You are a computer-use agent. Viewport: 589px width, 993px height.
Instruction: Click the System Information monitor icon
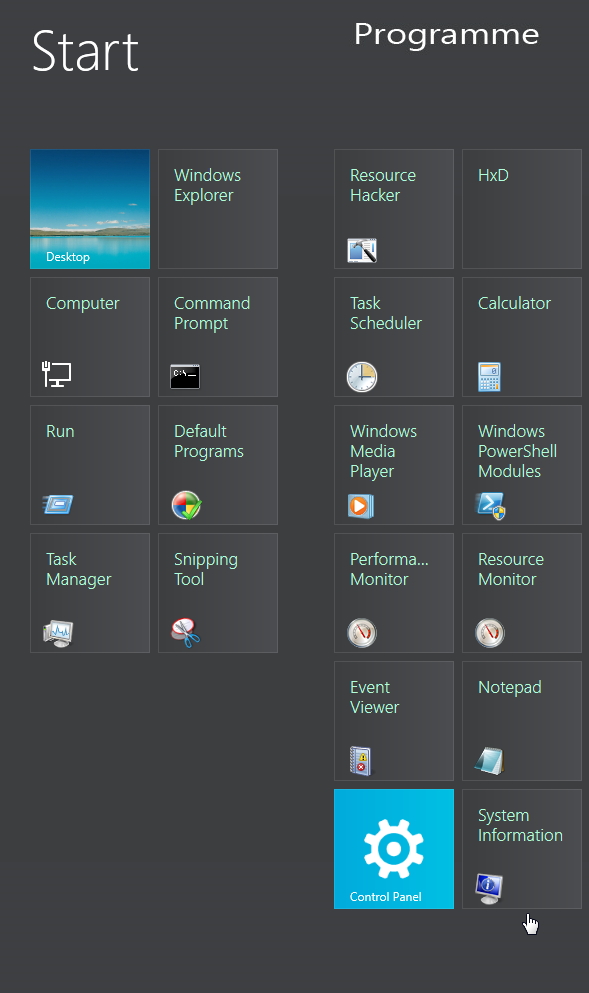coord(489,889)
